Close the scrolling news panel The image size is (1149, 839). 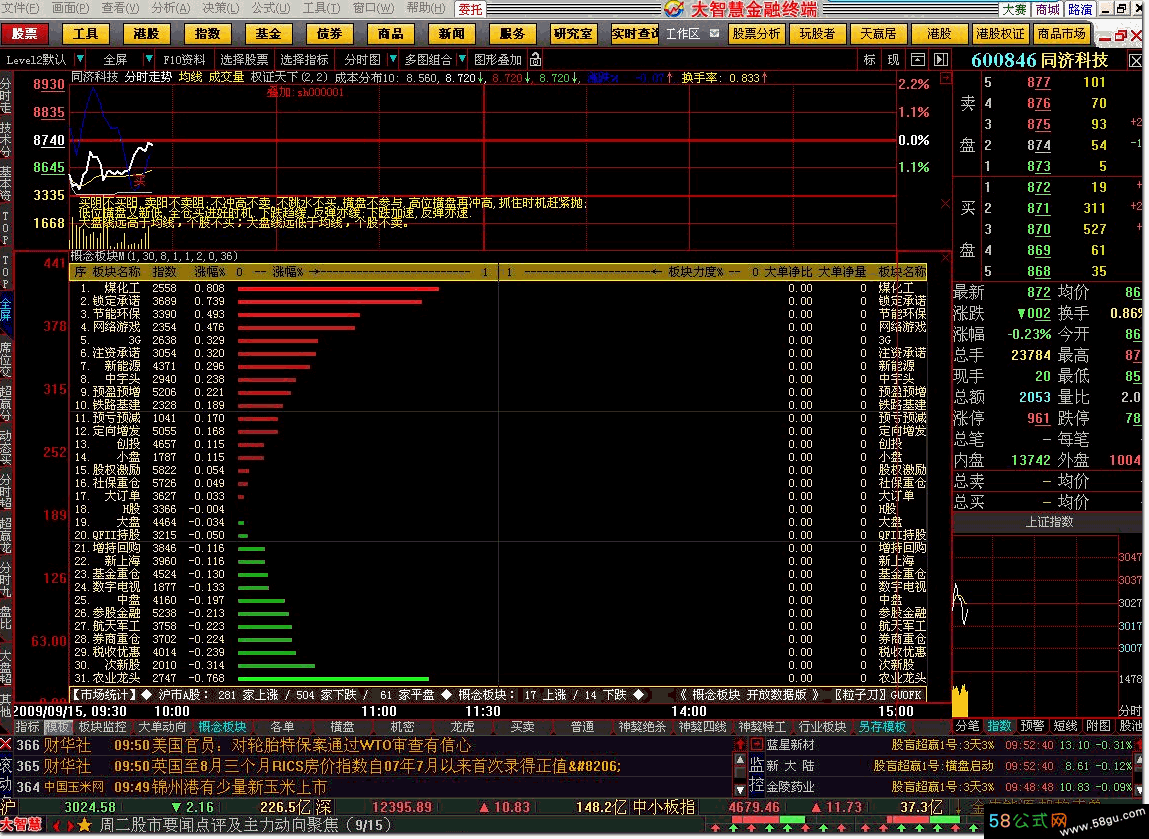[x=6, y=744]
